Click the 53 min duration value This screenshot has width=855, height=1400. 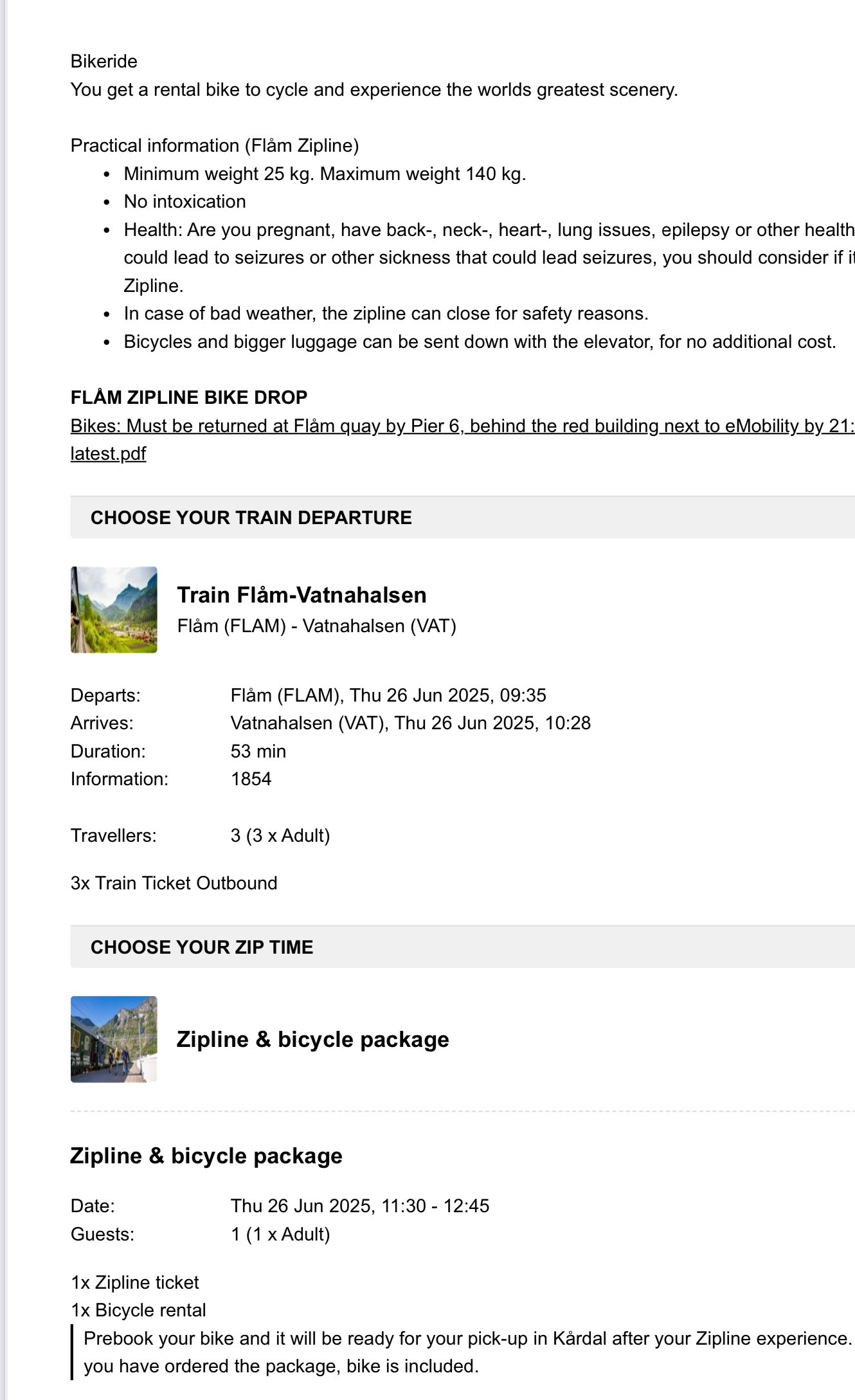point(258,751)
